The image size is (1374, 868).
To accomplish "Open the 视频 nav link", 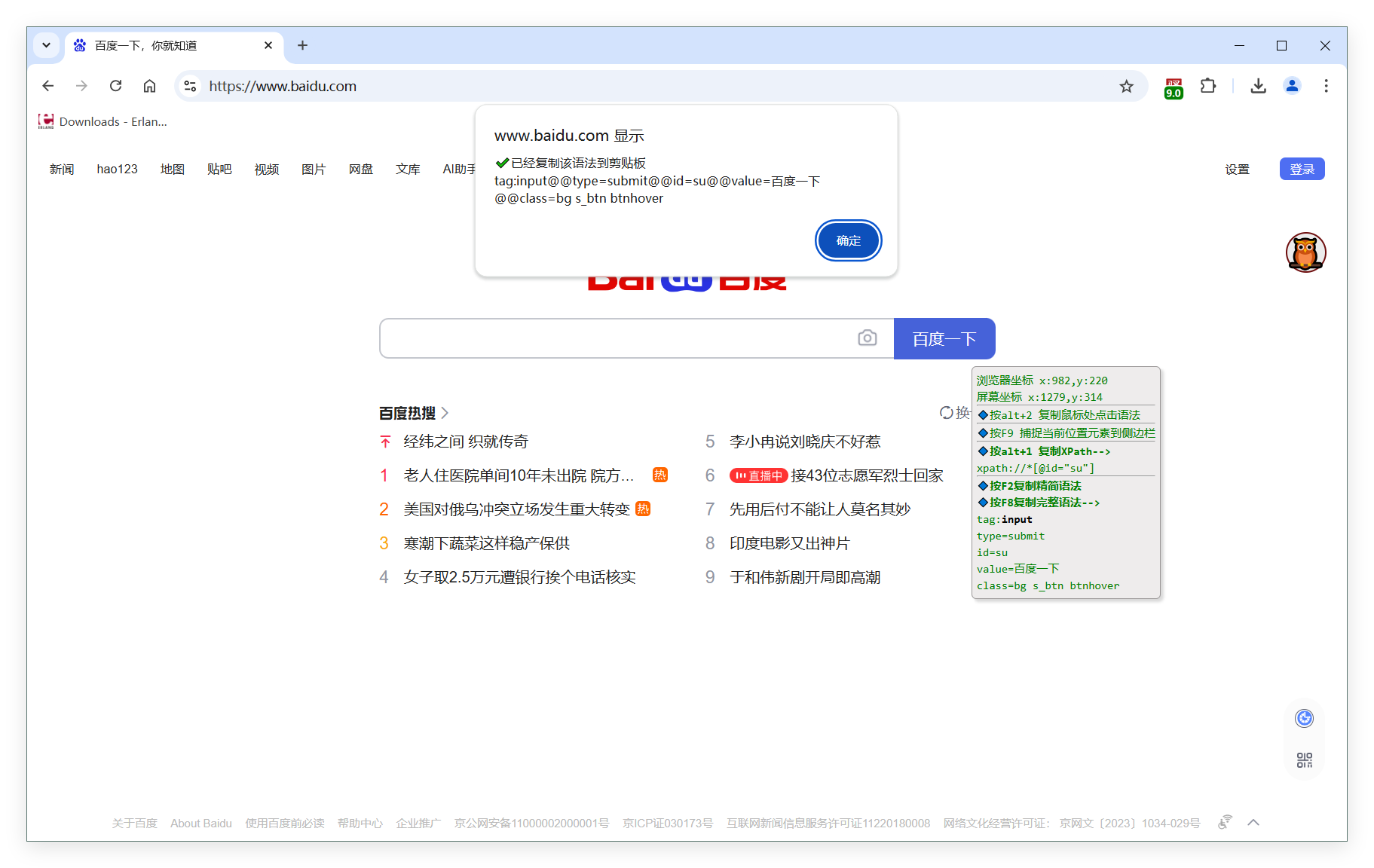I will [267, 169].
